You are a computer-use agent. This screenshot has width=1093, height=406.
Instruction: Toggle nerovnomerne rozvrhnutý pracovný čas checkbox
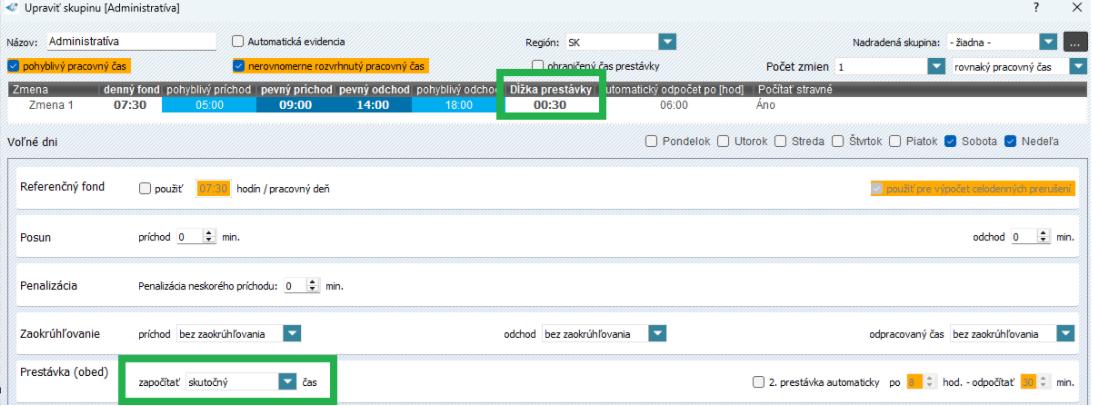coord(239,66)
